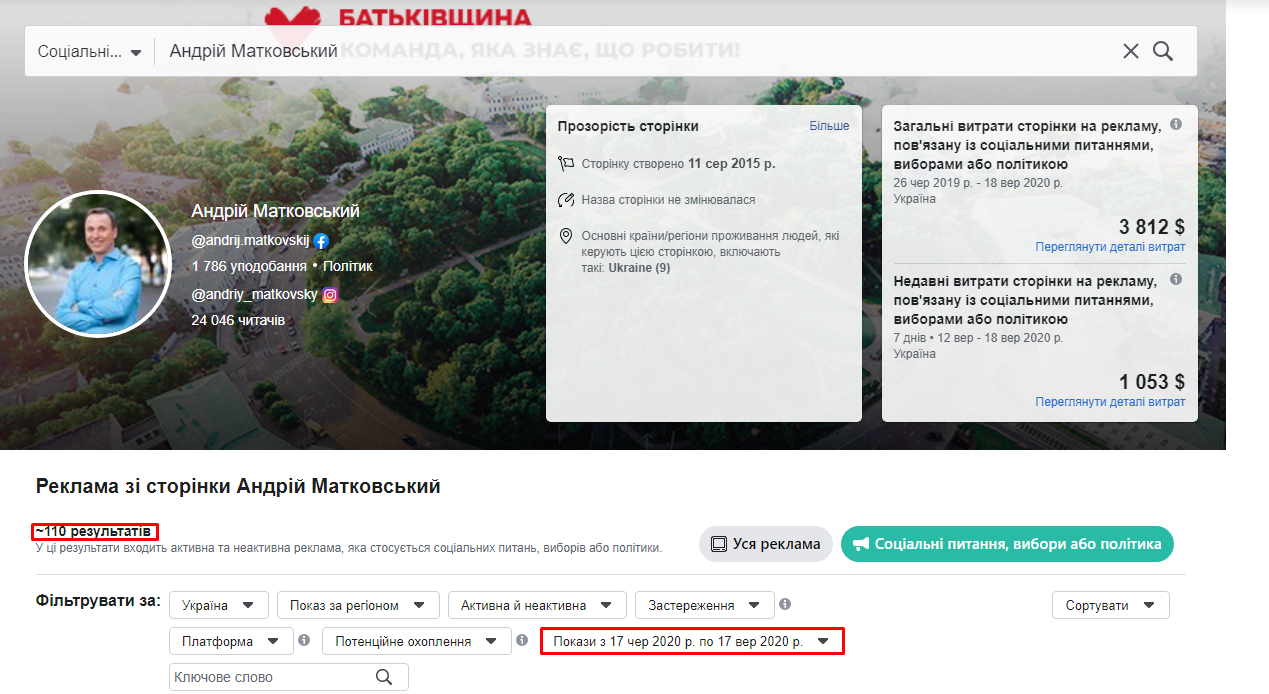Click info icon beside Загальні витрати сторінки
Viewport: 1269px width, 694px height.
tap(1176, 124)
